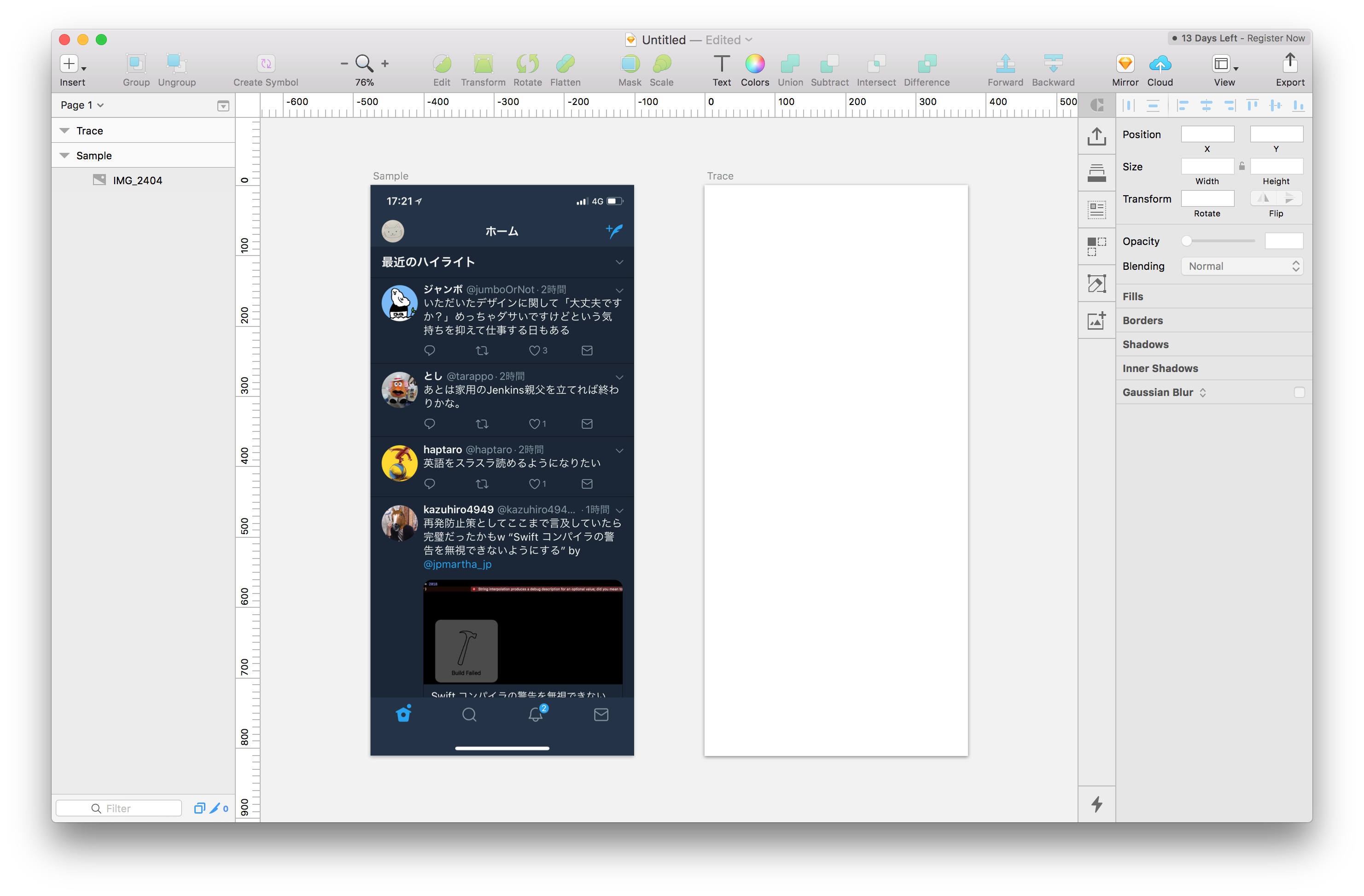Click the edit-resize icon in side strip
This screenshot has height=896, width=1364.
click(x=1096, y=284)
